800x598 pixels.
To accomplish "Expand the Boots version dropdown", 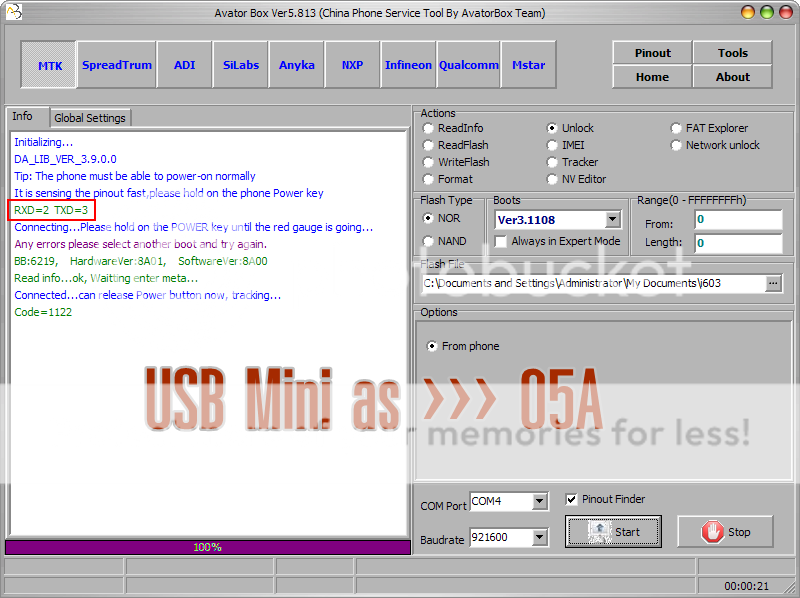I will [613, 220].
